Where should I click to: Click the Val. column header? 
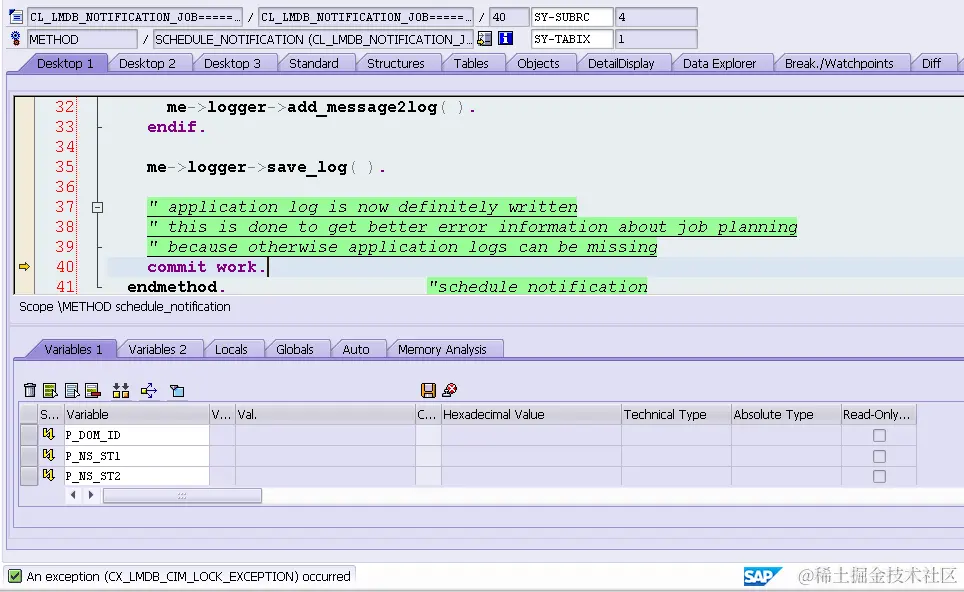[325, 414]
